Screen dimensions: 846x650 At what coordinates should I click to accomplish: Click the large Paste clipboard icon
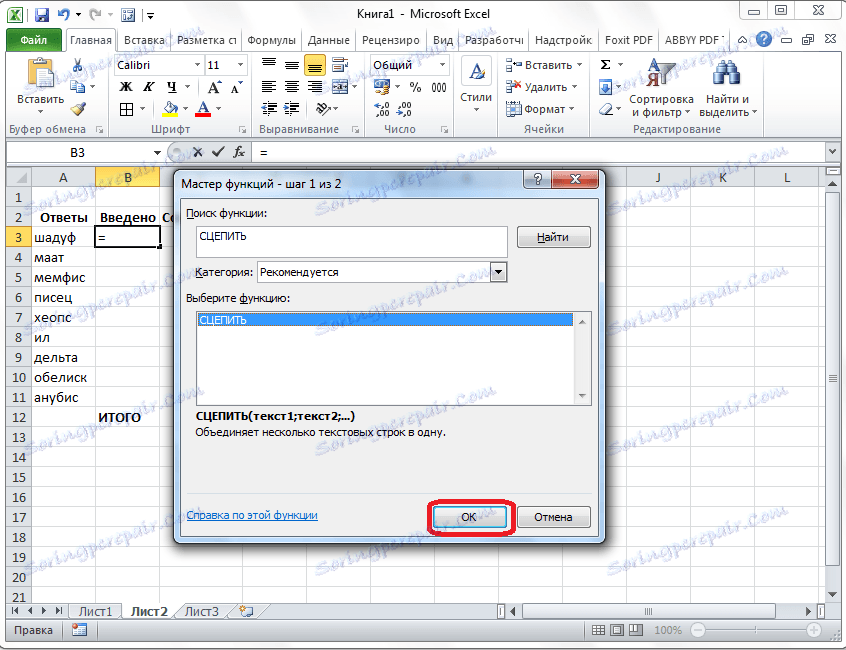[40, 74]
